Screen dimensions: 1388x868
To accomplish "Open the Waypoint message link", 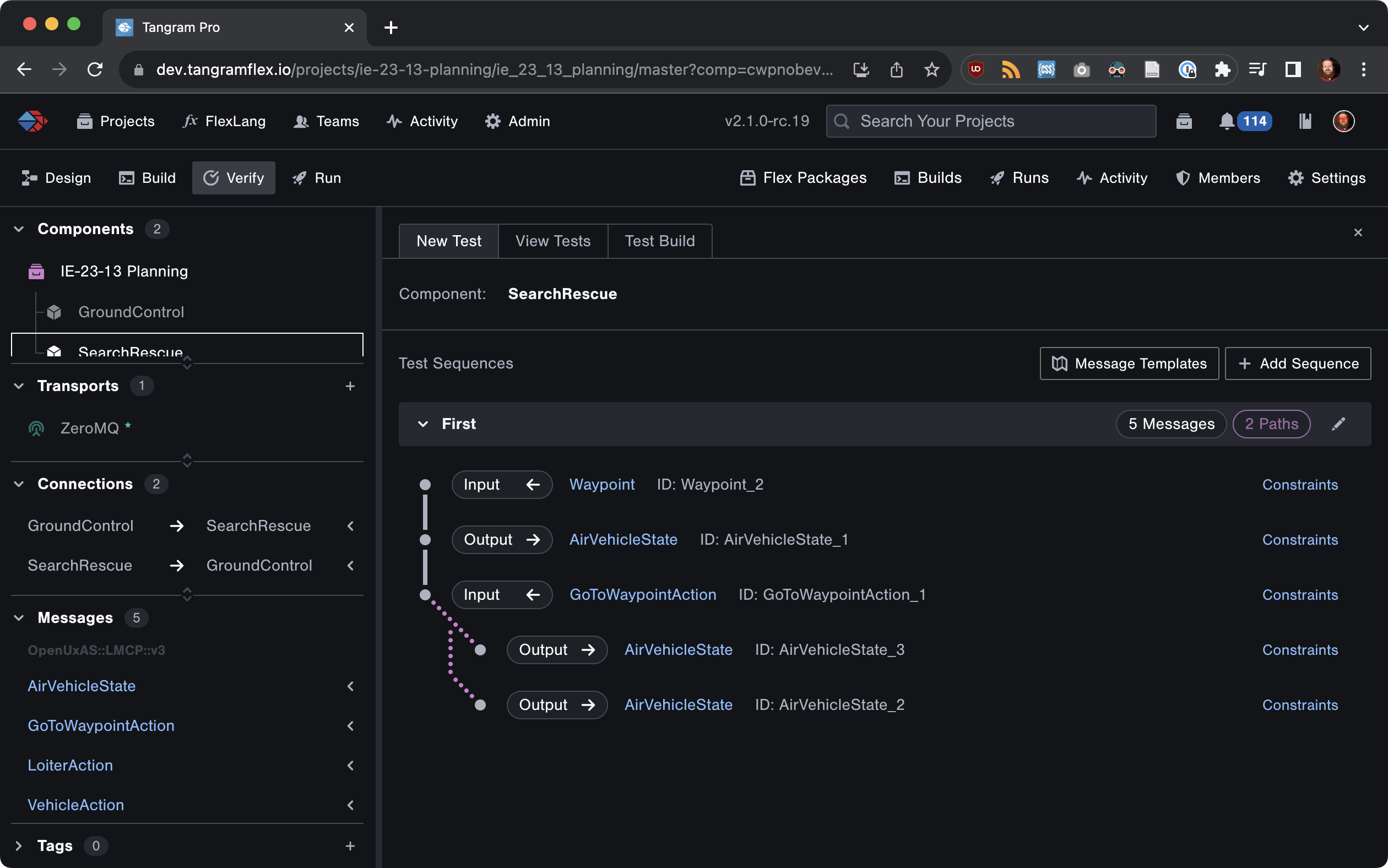I will click(602, 485).
